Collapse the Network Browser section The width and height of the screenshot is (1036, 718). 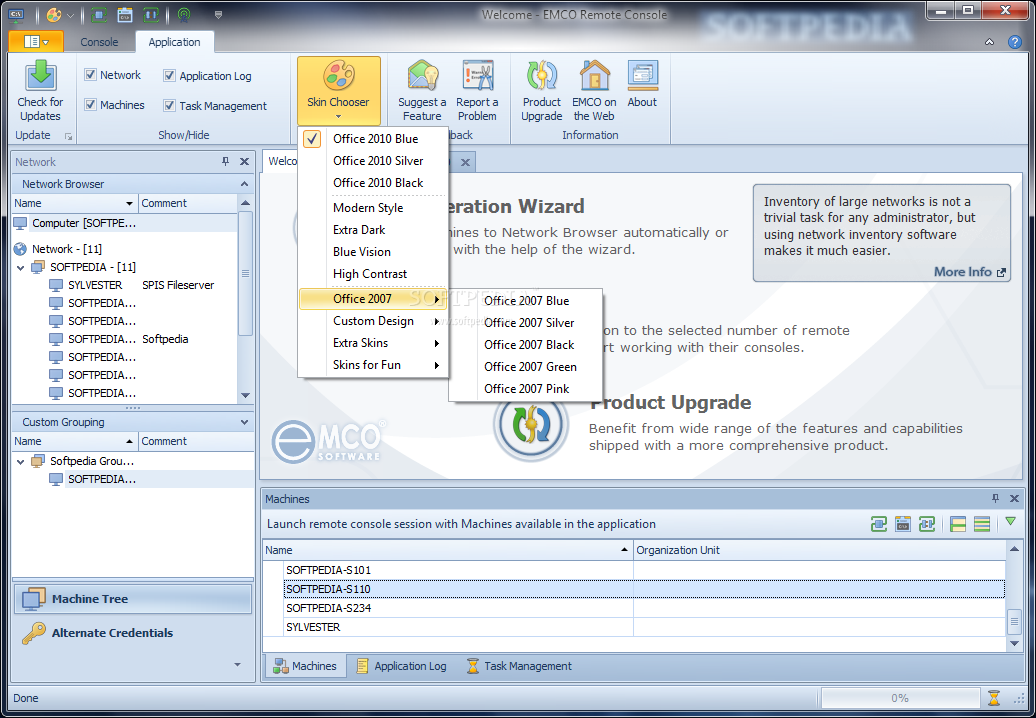point(244,184)
